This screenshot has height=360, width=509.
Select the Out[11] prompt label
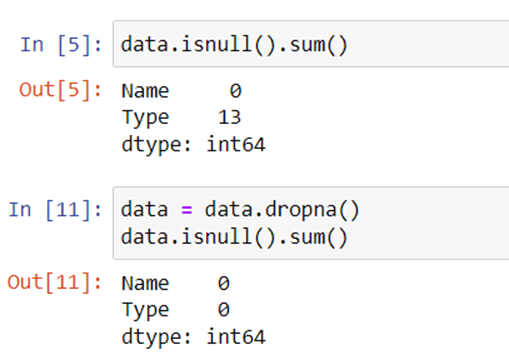54,282
